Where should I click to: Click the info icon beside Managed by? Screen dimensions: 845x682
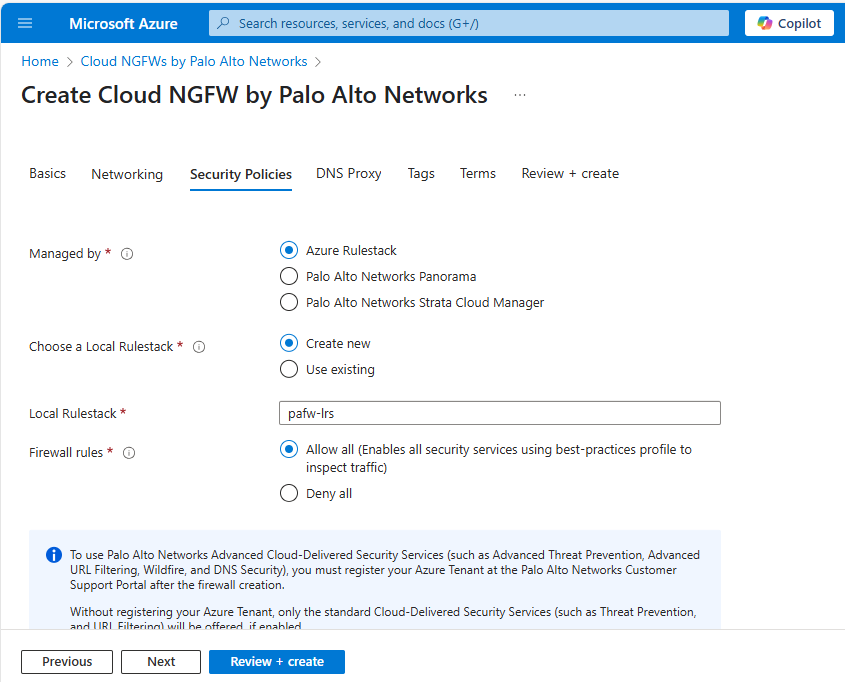(127, 254)
